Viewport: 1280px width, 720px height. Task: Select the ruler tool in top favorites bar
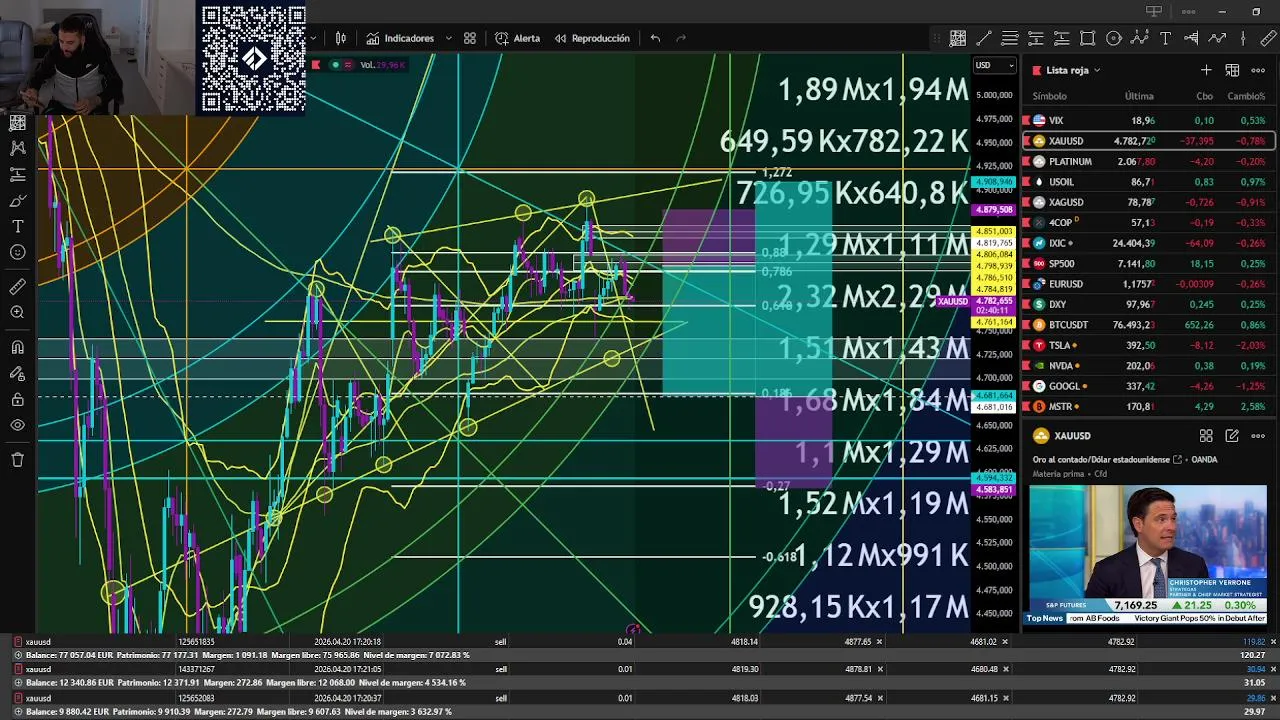[x=1269, y=38]
